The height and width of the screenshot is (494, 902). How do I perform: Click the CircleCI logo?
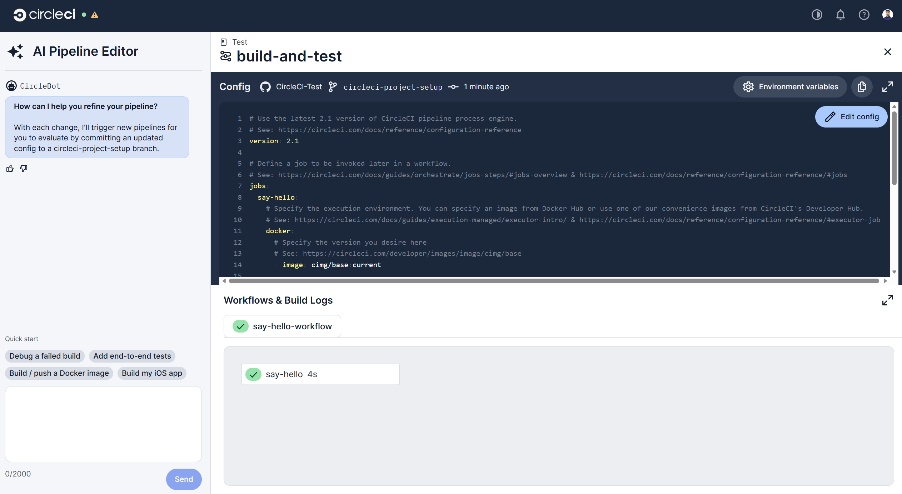(x=44, y=14)
